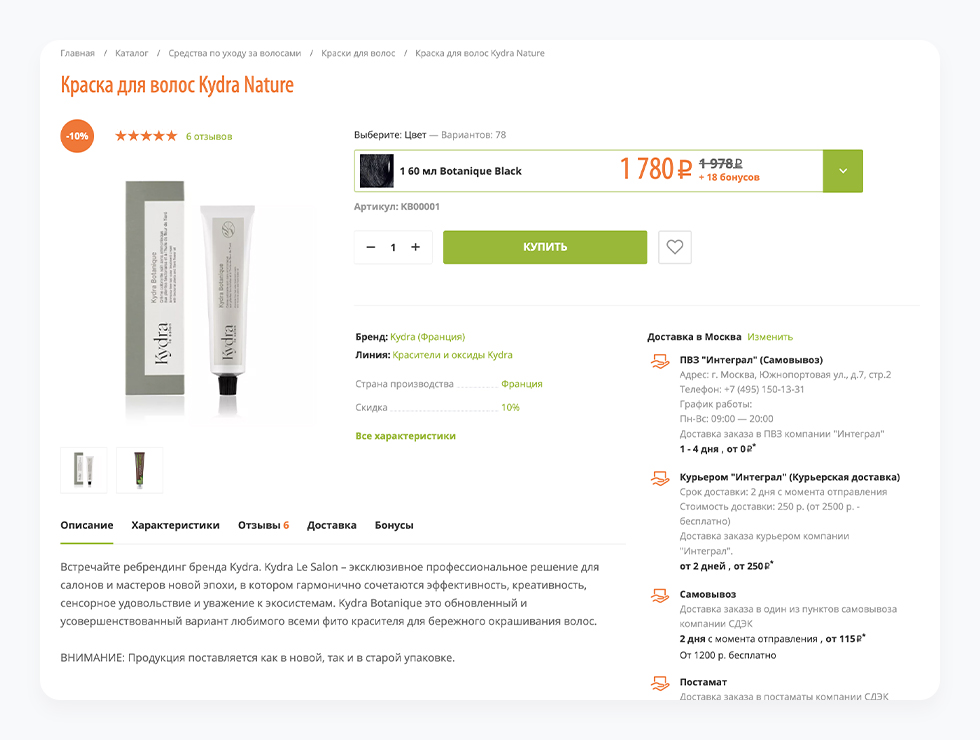
Task: Expand 'Все характеристики' link
Action: (x=405, y=436)
